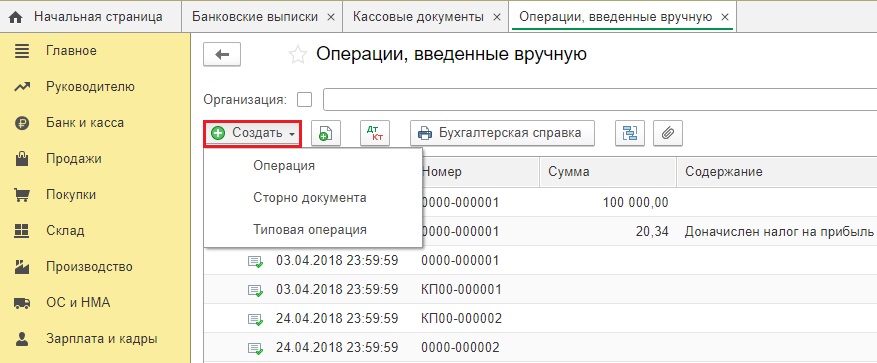Click document icon of row КП00-000001
This screenshot has height=363, width=877.
coord(256,290)
